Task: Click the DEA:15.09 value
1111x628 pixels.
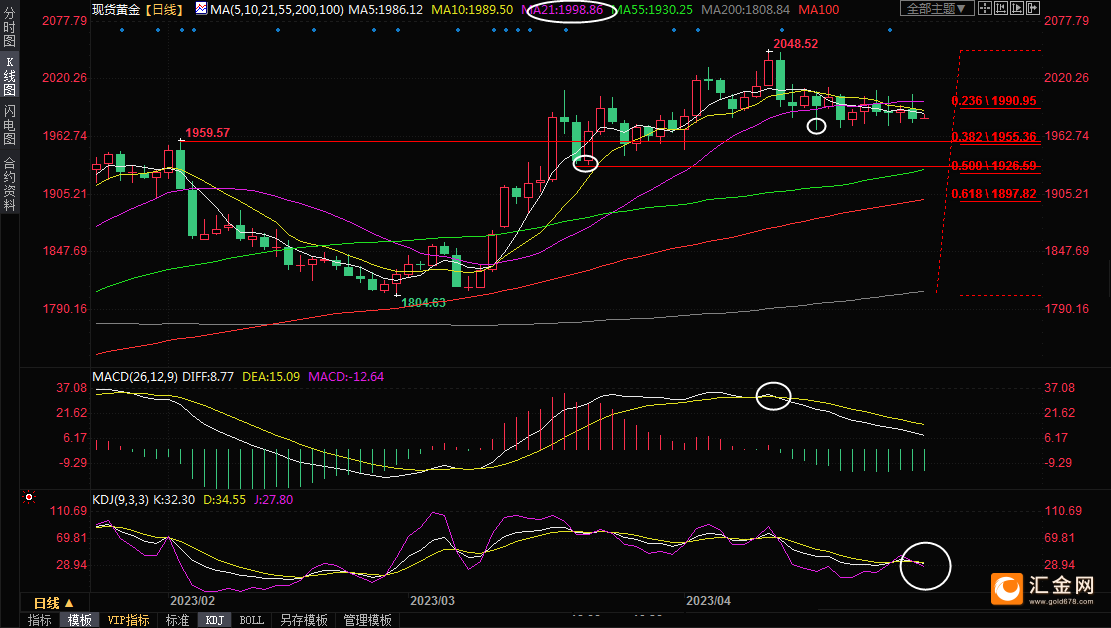Action: tap(271, 376)
